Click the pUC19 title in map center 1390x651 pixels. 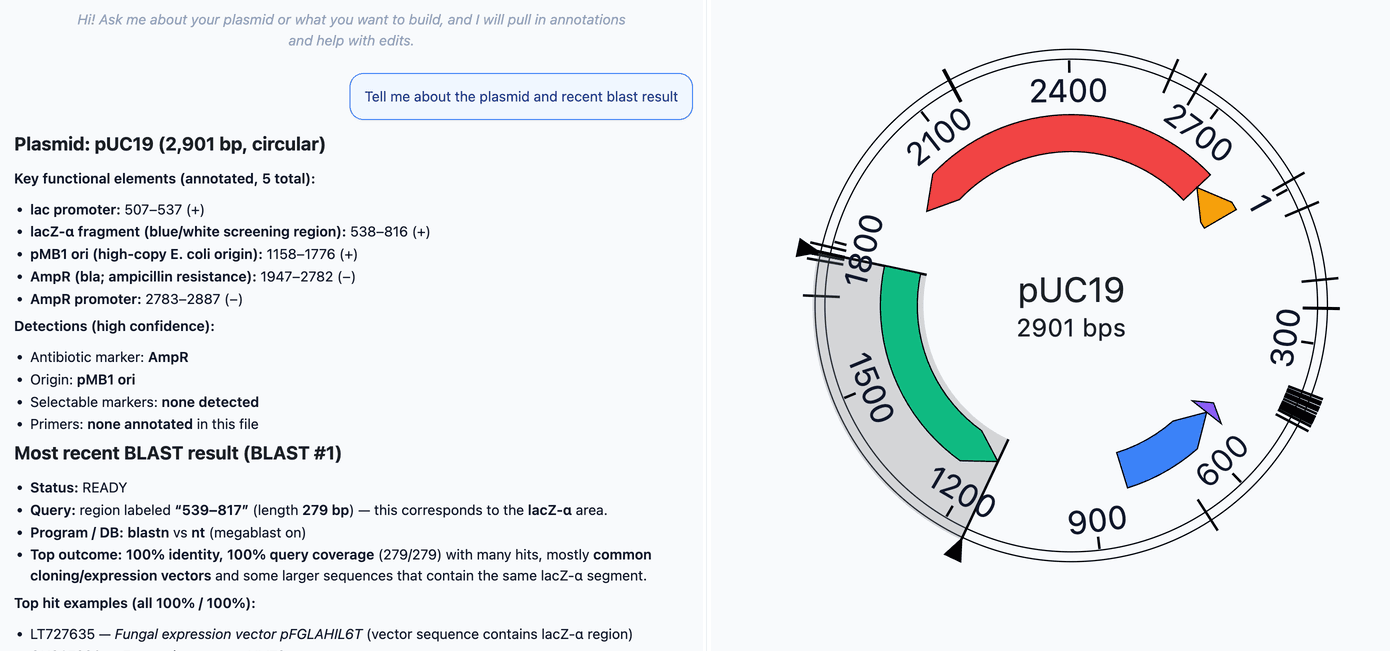(1071, 290)
